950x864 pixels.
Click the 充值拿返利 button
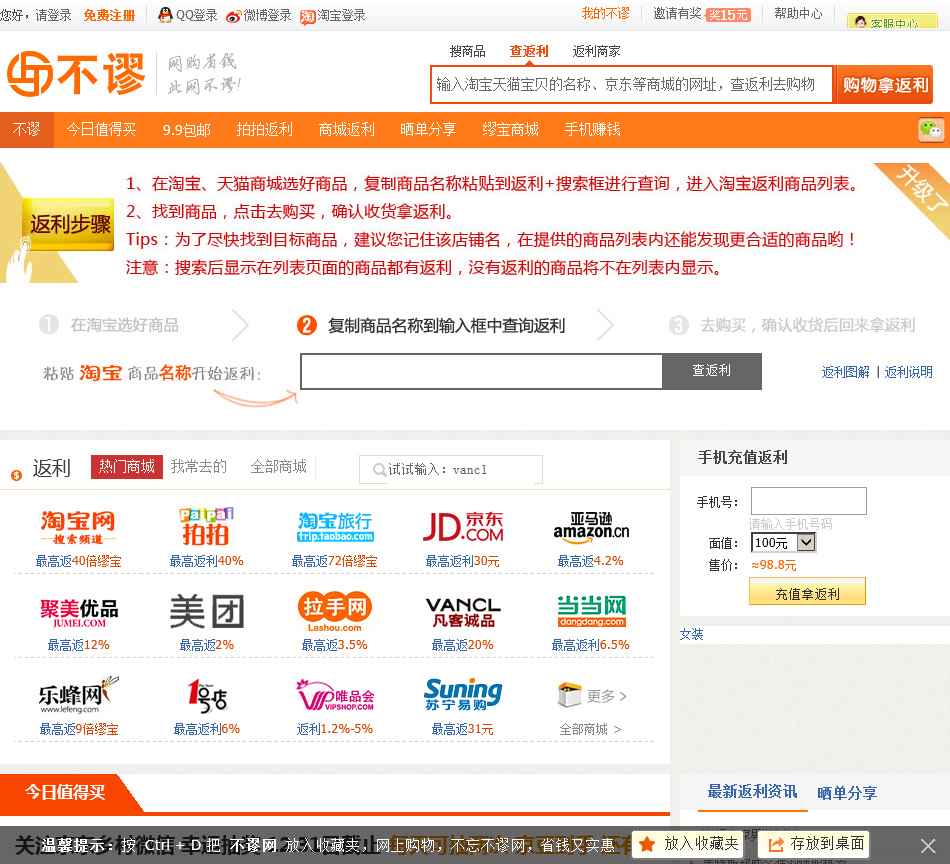coord(807,591)
